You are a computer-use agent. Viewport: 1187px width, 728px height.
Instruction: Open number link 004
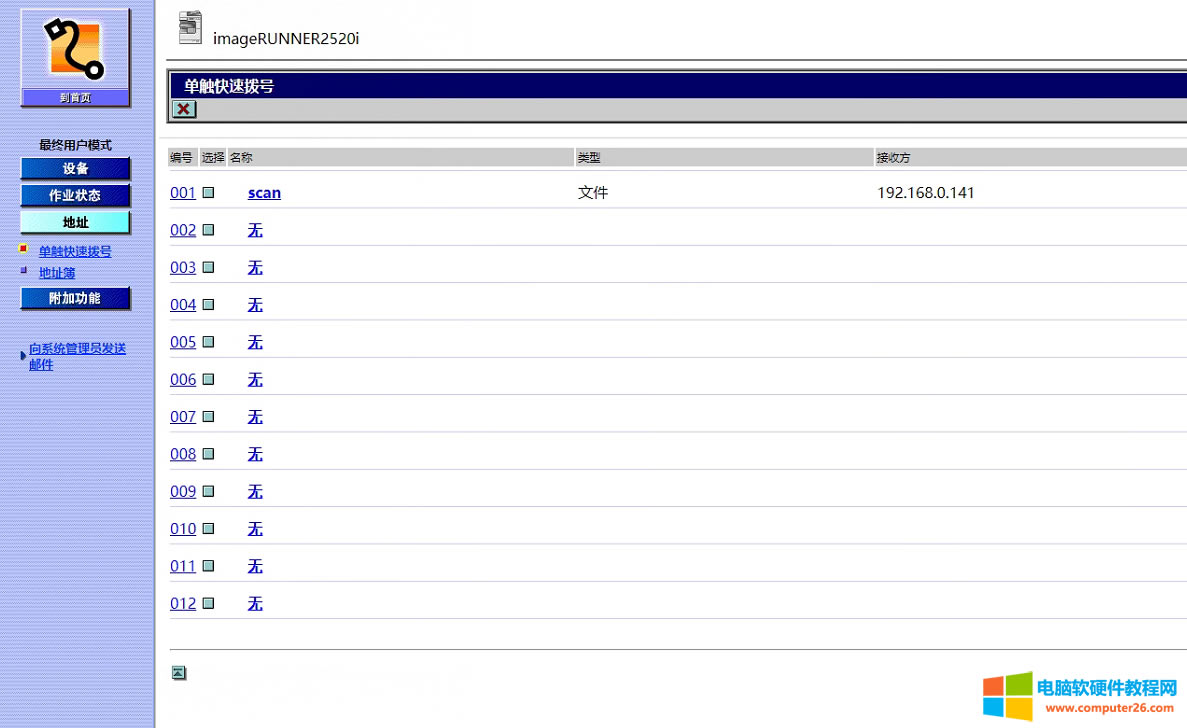coord(183,305)
